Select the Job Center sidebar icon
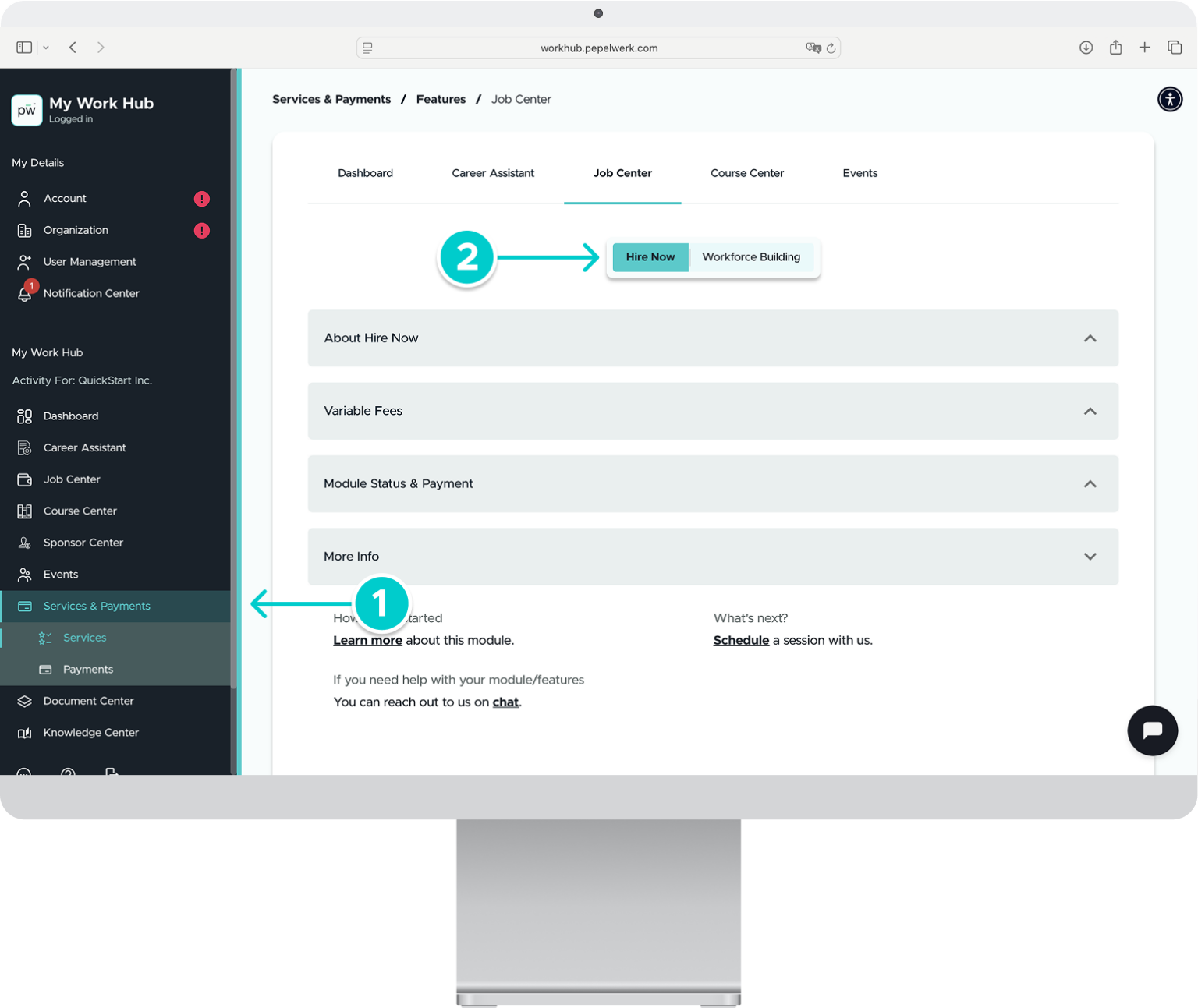 tap(24, 479)
